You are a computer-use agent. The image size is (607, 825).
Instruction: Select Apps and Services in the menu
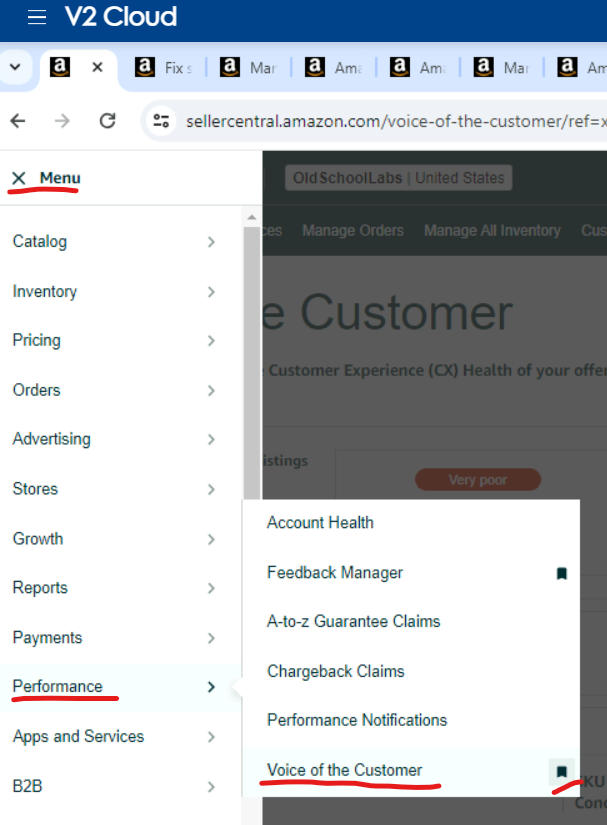(x=78, y=737)
